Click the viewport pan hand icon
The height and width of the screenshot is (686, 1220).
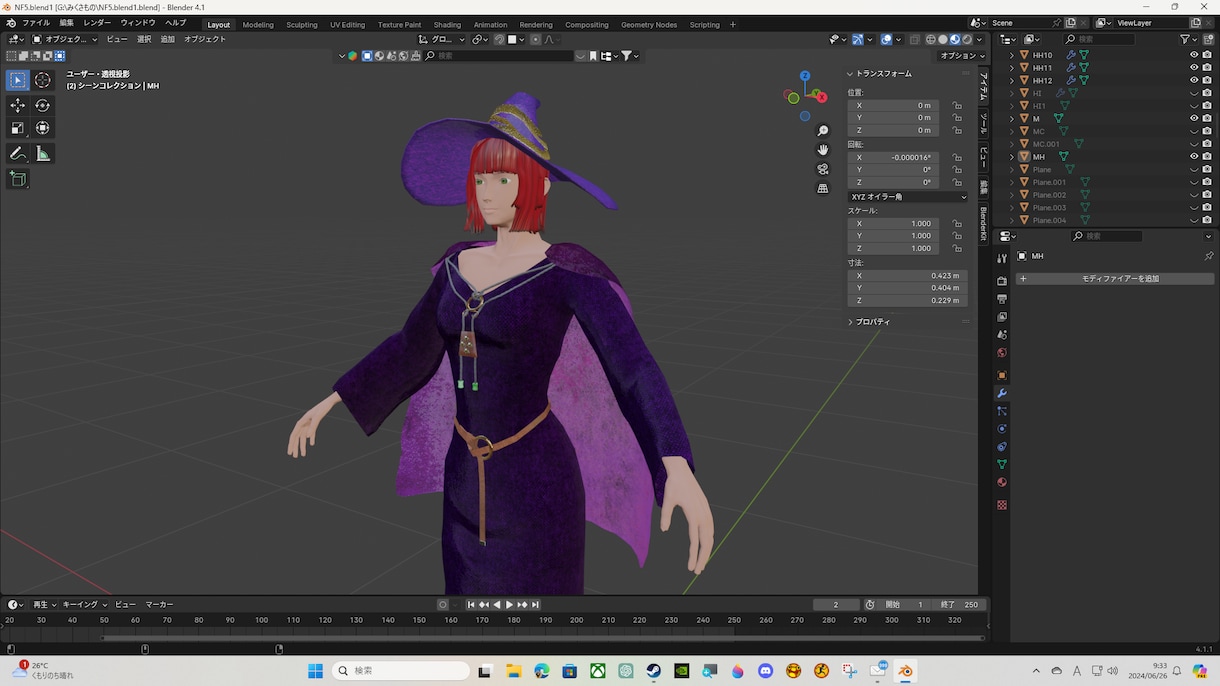pos(823,150)
